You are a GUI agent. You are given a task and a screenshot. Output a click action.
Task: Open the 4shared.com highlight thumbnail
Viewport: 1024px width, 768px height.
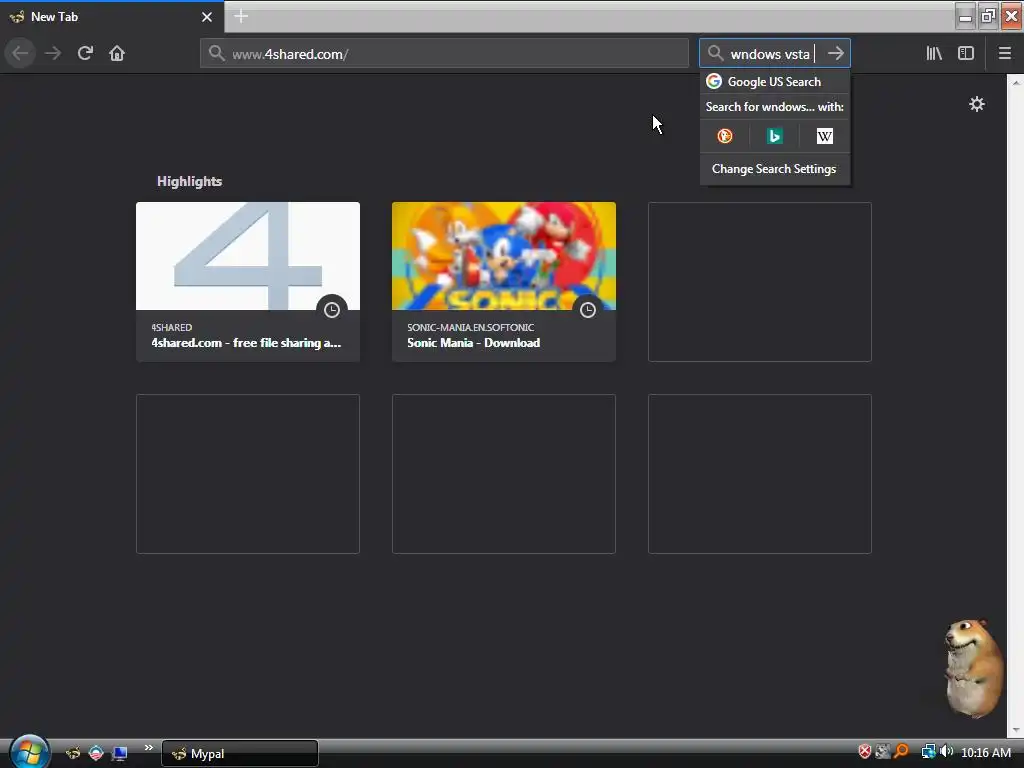248,256
